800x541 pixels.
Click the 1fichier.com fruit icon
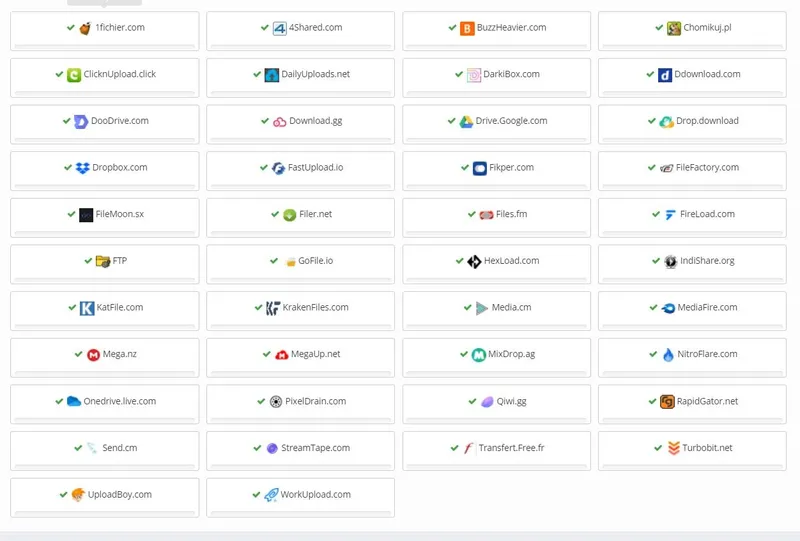point(85,28)
